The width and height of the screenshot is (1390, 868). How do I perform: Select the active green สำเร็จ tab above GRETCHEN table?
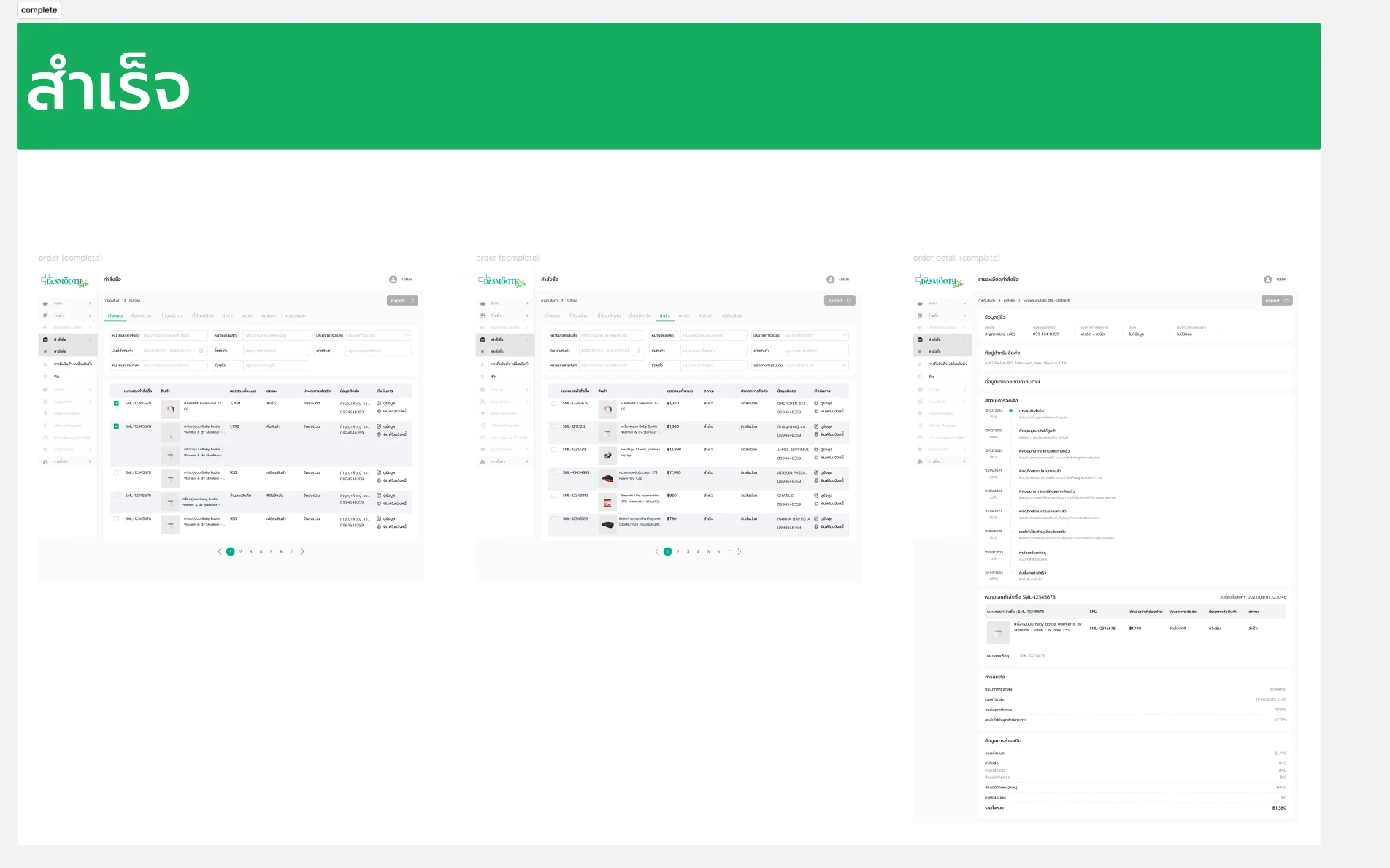click(664, 316)
